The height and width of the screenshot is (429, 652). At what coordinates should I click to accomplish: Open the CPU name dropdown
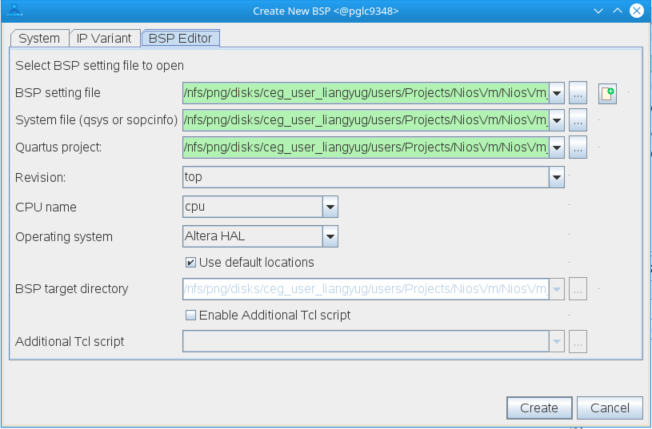(331, 207)
